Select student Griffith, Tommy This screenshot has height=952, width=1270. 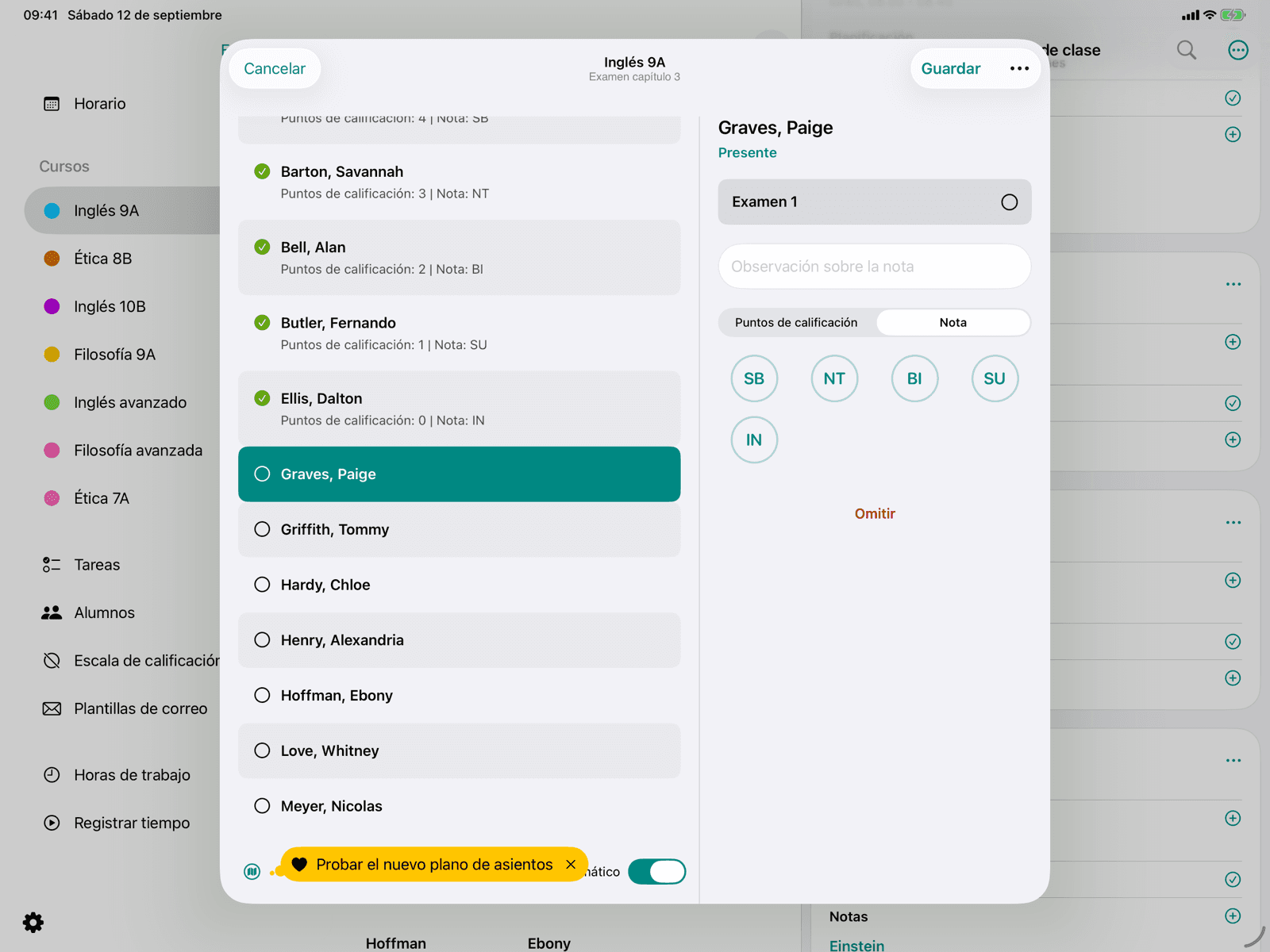tap(459, 530)
